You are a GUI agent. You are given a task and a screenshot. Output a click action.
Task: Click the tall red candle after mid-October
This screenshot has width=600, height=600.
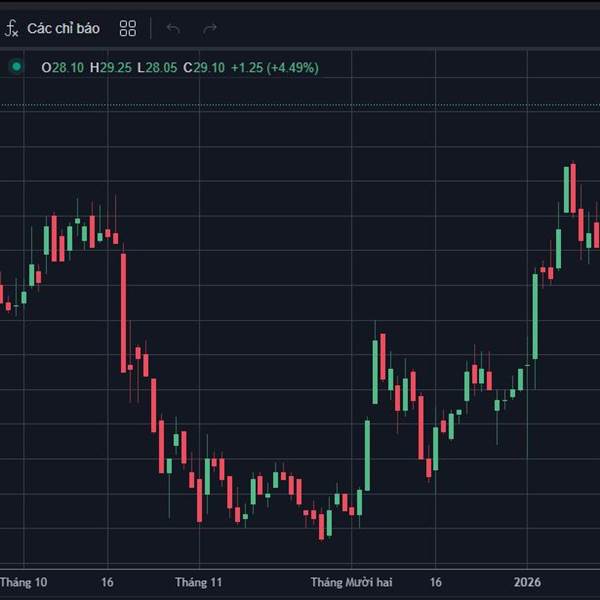tap(124, 312)
